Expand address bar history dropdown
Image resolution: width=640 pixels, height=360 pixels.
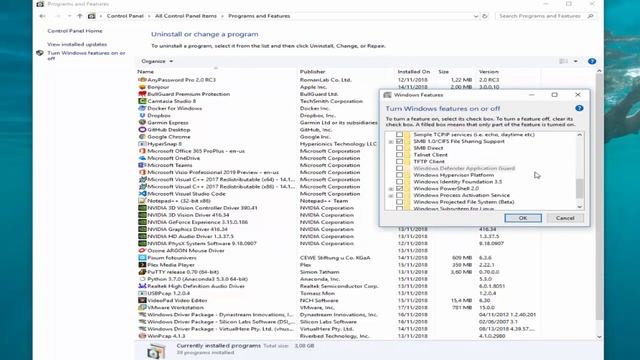coord(476,16)
